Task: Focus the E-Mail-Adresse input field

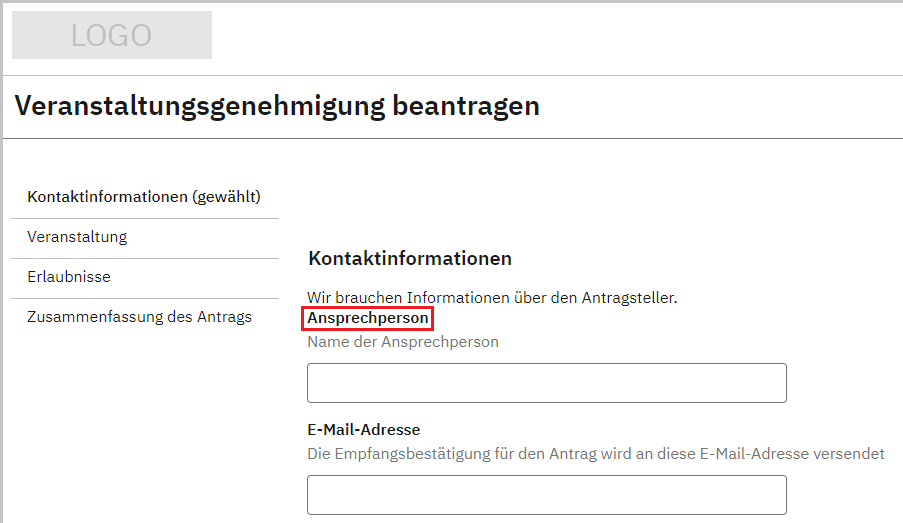Action: tap(546, 495)
